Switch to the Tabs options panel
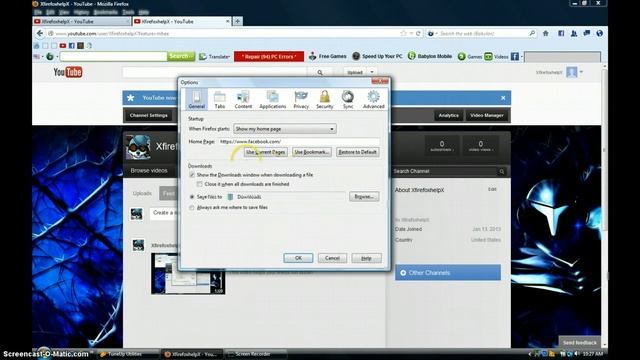The width and height of the screenshot is (640, 360). (x=220, y=99)
